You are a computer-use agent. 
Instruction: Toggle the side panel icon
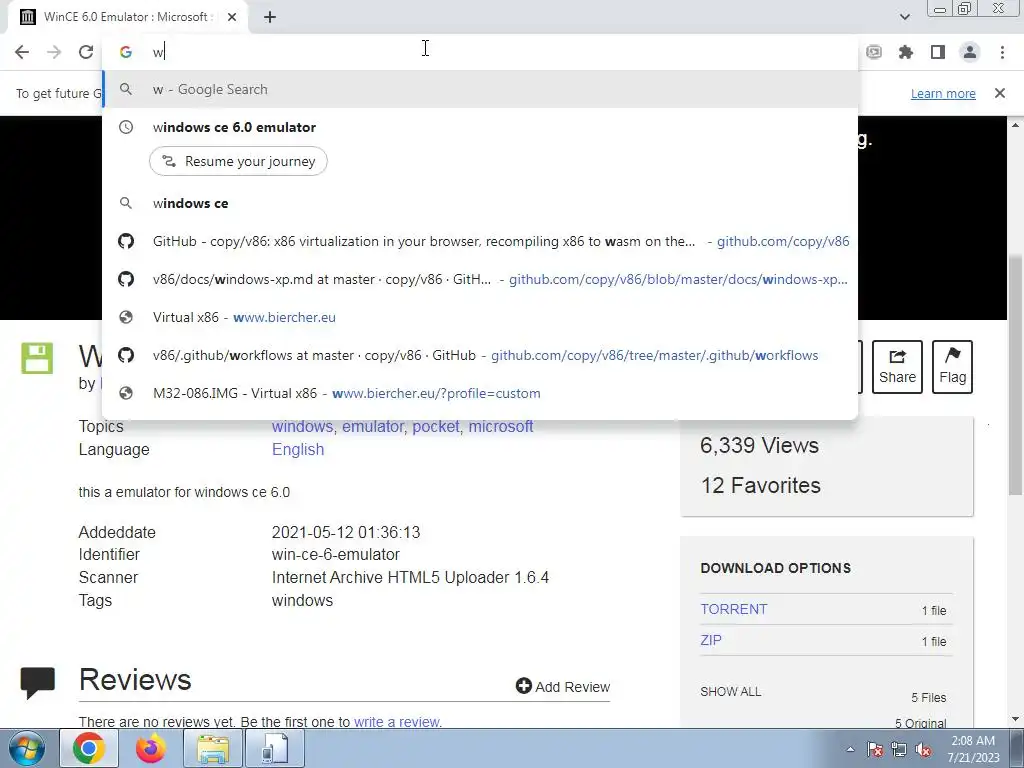(938, 52)
